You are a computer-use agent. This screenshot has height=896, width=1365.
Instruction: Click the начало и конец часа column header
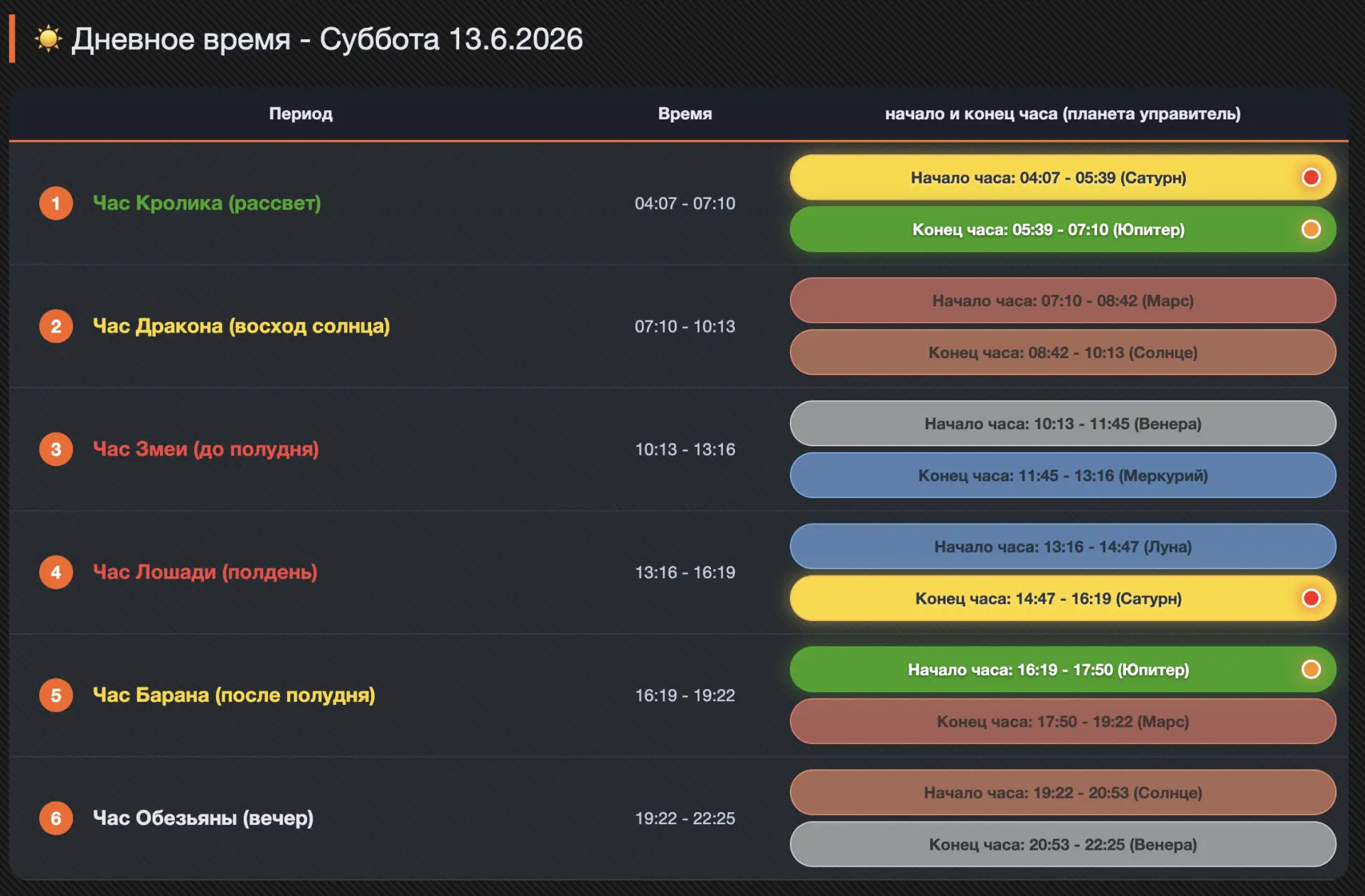click(x=1063, y=114)
